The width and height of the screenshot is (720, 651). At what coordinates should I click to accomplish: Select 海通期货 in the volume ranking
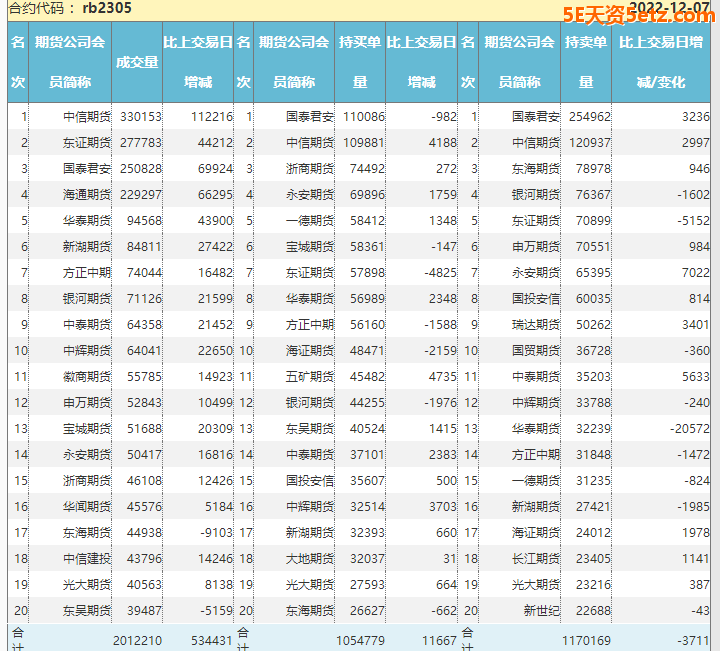point(87,195)
